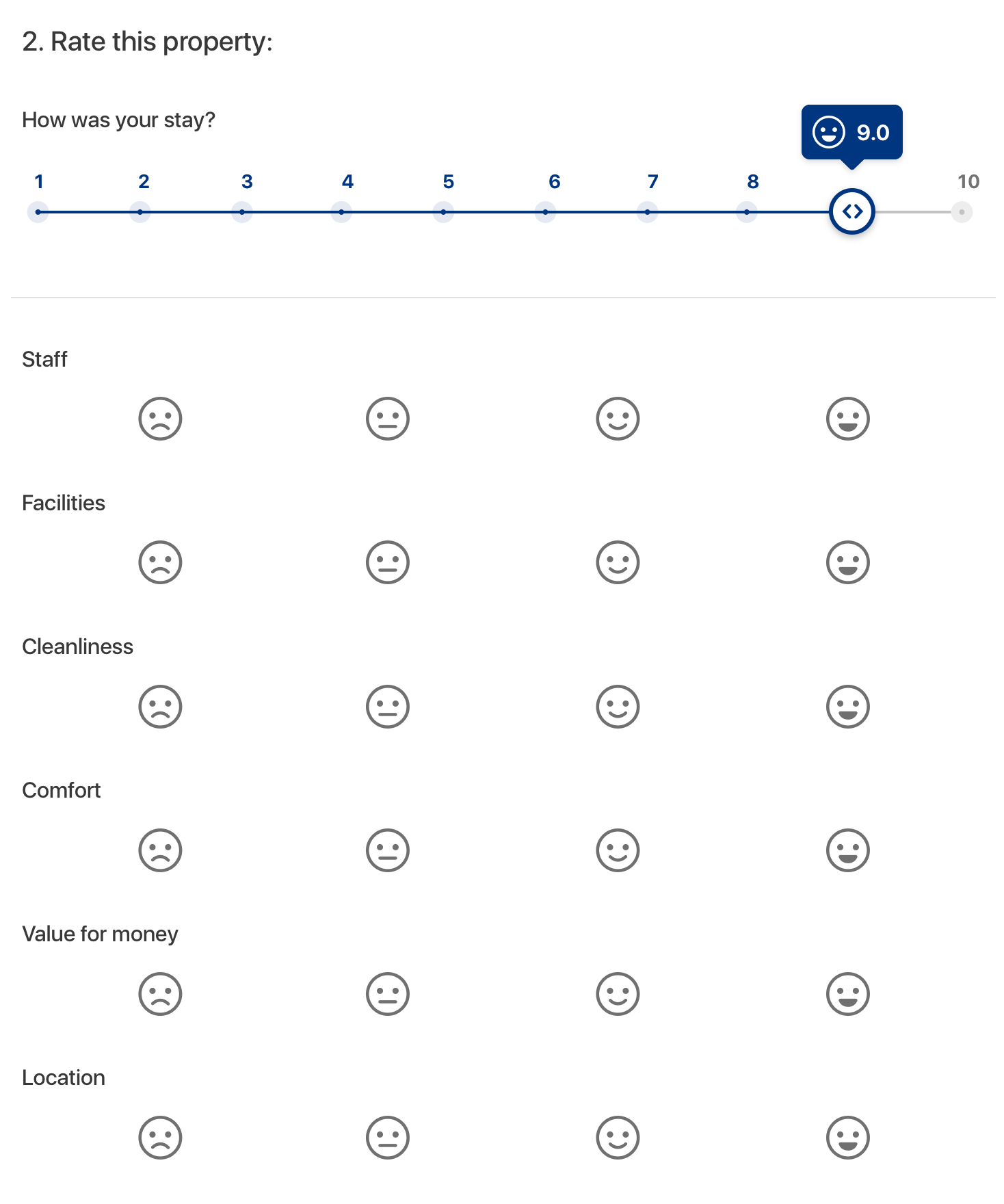Choose rating point 7 on the slider

tap(647, 212)
